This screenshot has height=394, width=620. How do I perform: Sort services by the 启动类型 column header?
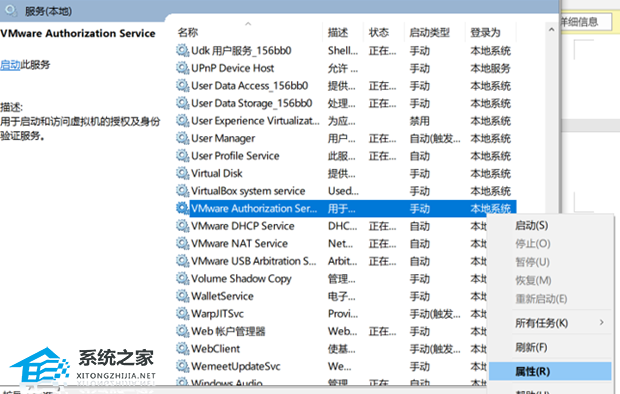pyautogui.click(x=429, y=32)
